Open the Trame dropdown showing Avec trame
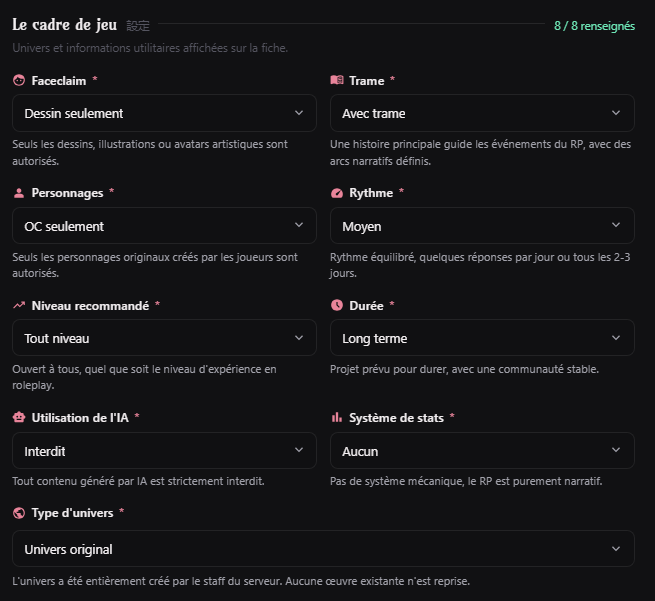The height and width of the screenshot is (601, 655). tap(482, 113)
